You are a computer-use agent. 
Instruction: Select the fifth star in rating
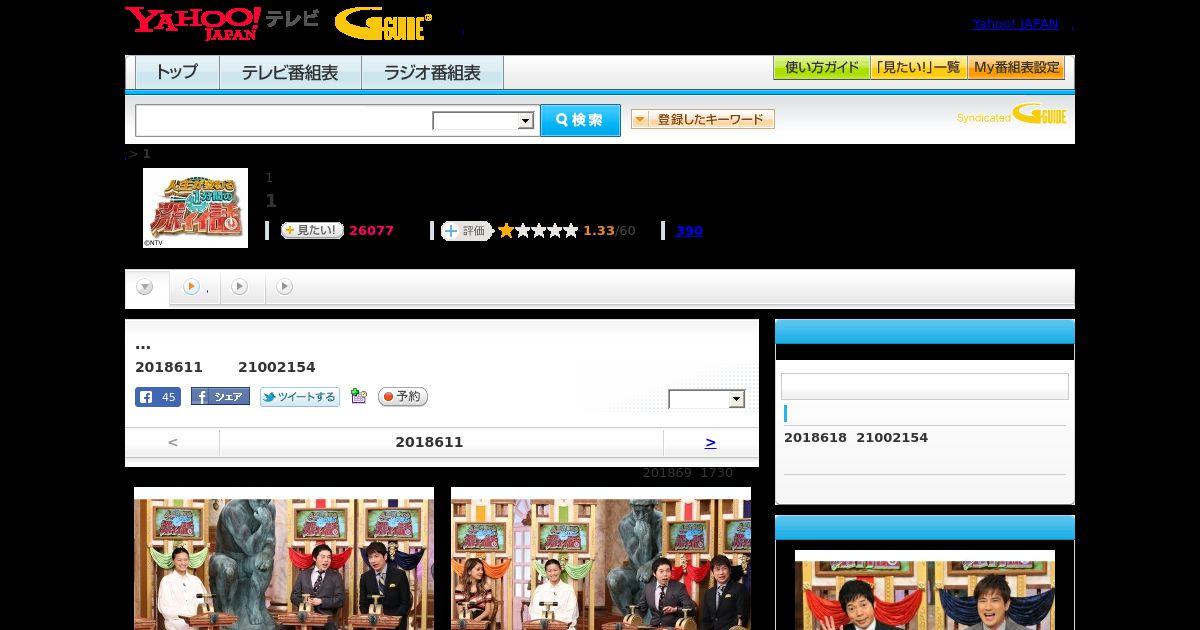571,230
